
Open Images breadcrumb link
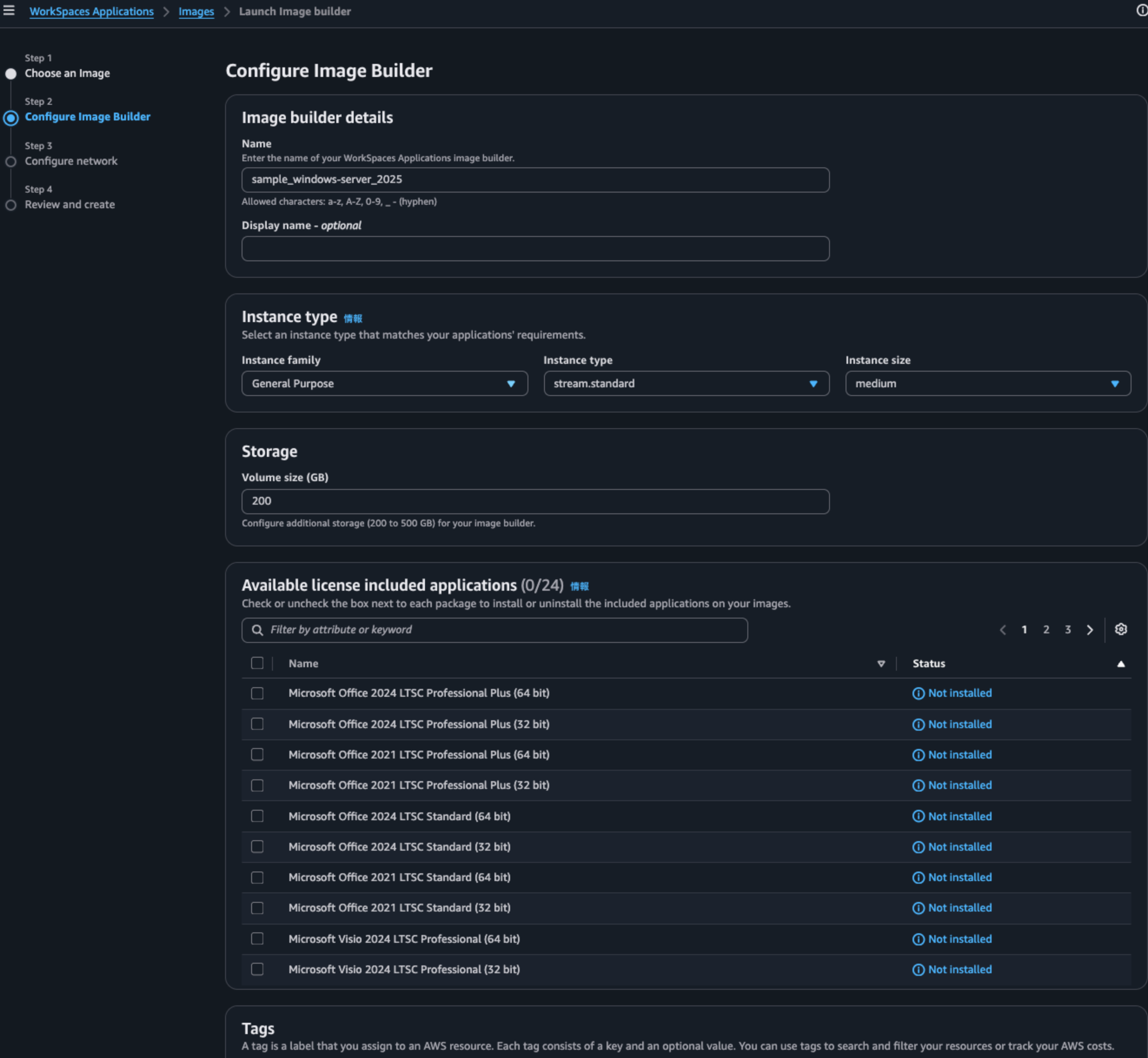click(x=196, y=11)
